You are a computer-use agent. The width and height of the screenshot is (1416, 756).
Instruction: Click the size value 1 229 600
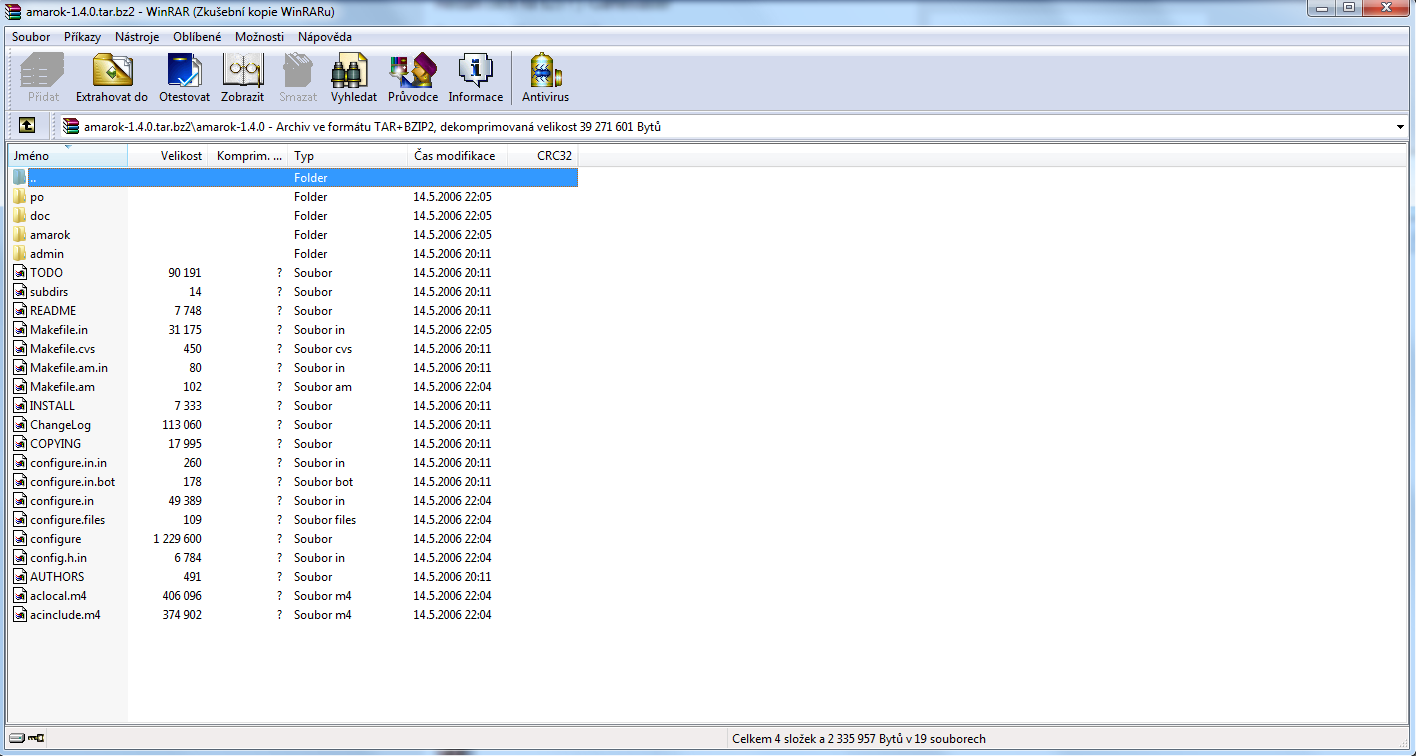[177, 539]
